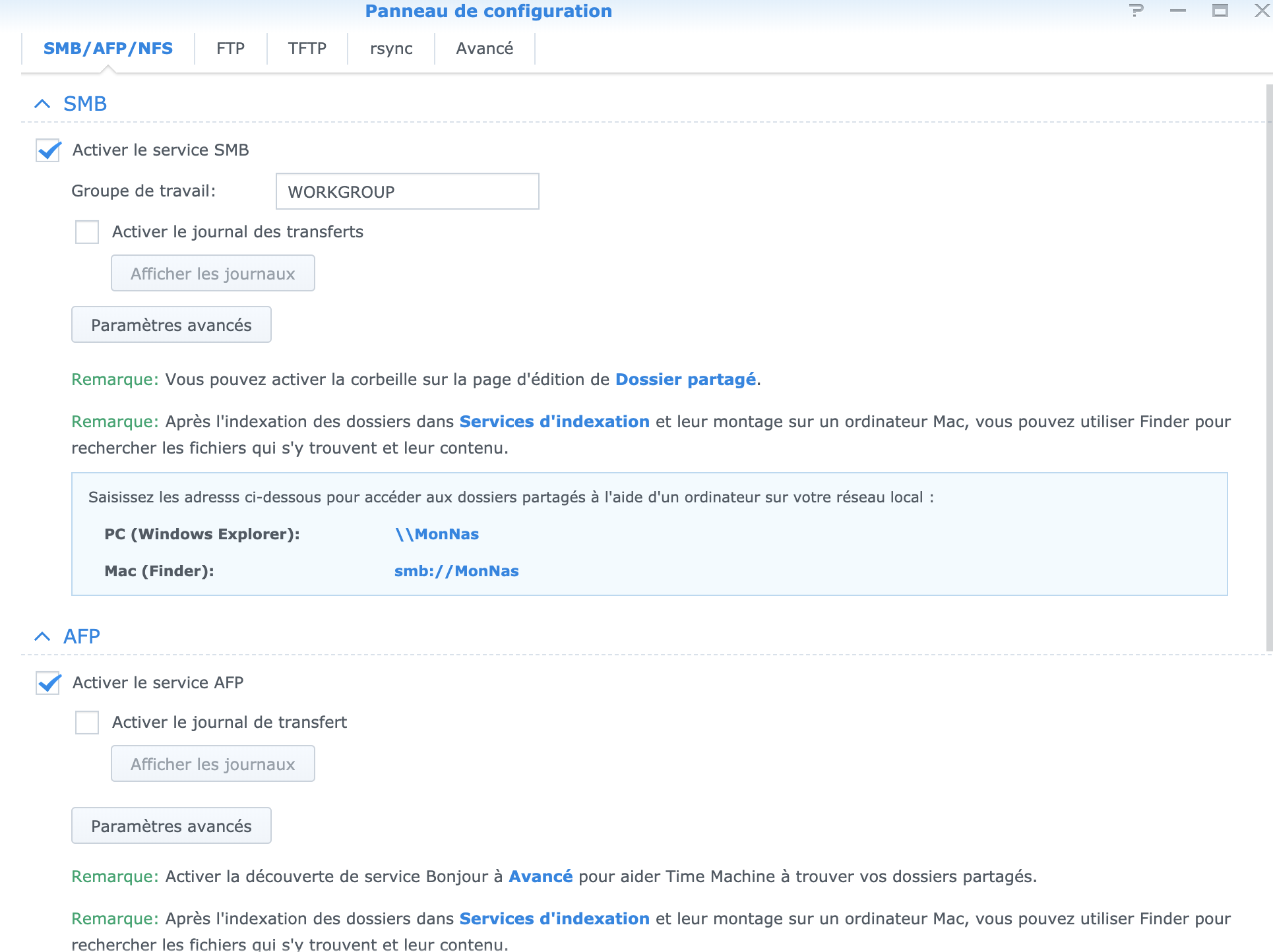Screen dimensions: 1273x952
Task: Close the Panneau de configuration window
Action: 1261,11
